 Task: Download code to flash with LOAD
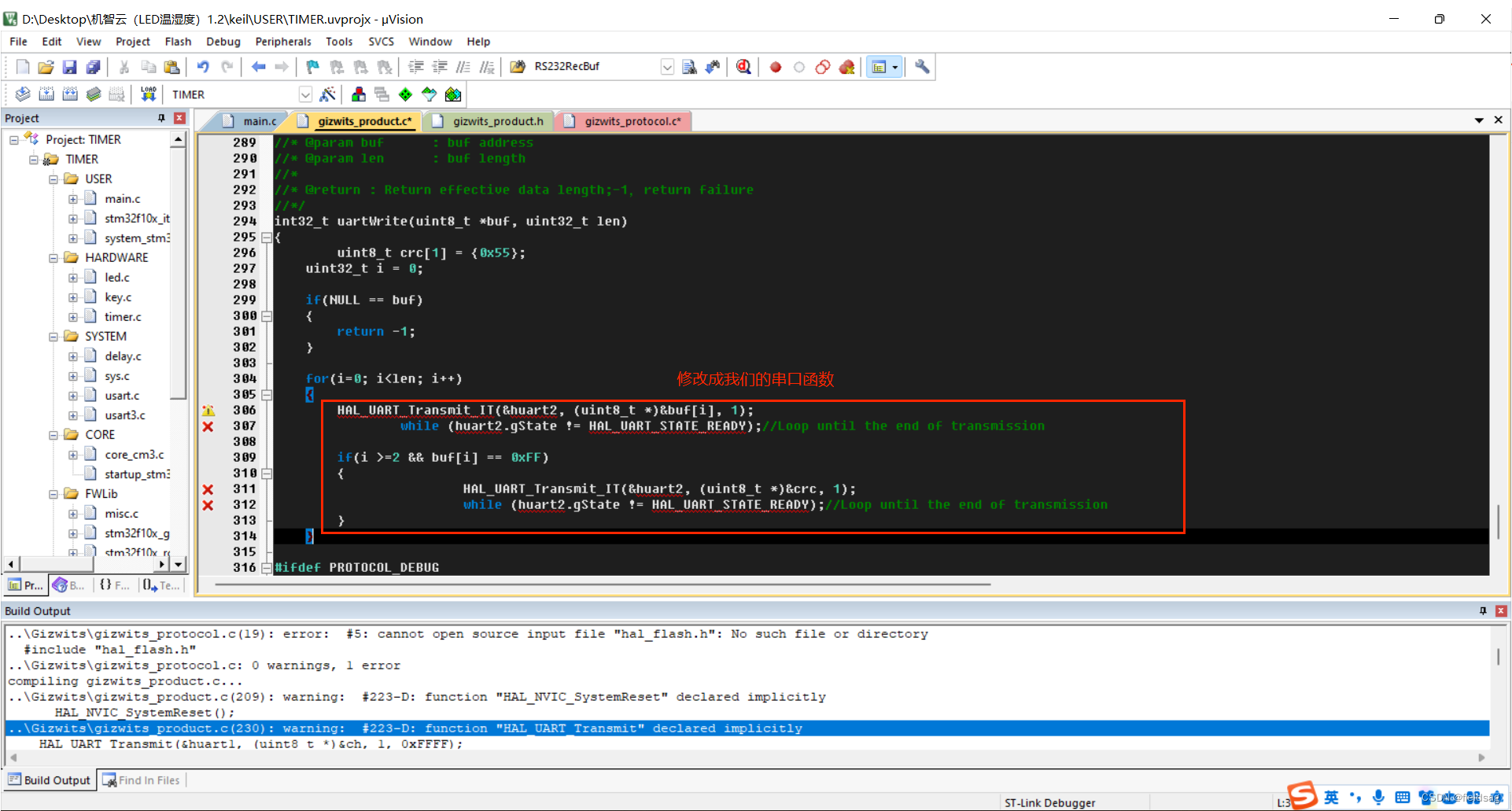click(x=148, y=94)
